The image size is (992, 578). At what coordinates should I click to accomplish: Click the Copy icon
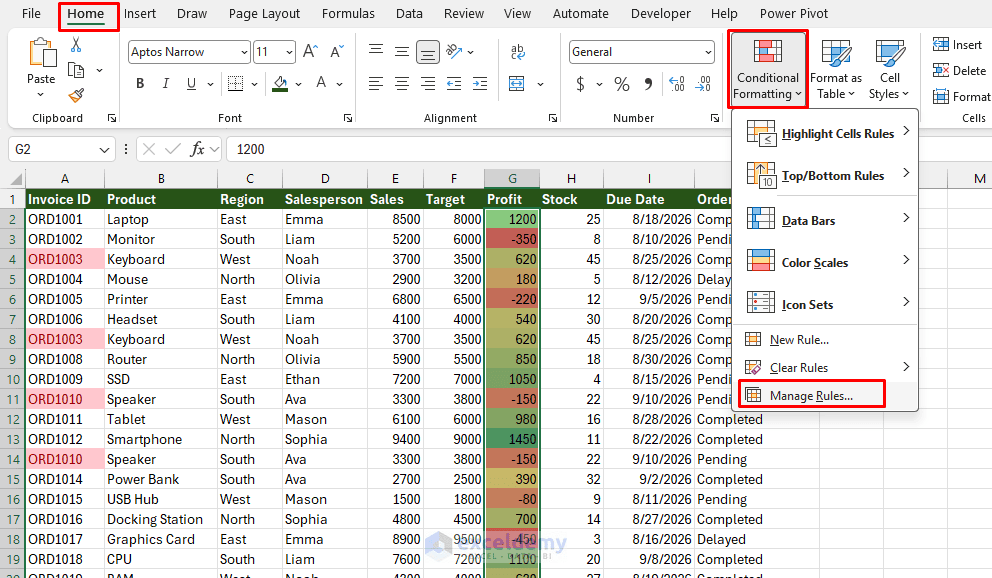coord(76,70)
